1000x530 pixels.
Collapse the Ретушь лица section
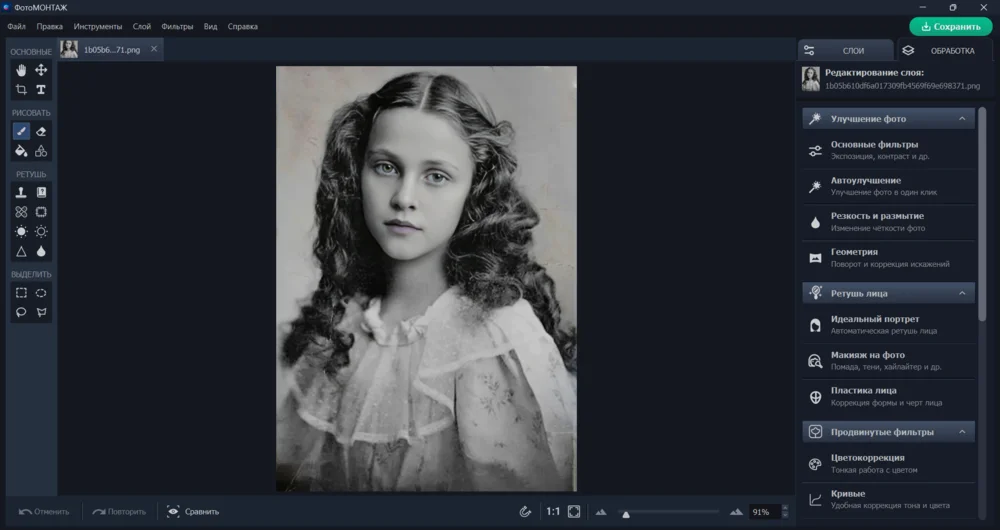[962, 293]
